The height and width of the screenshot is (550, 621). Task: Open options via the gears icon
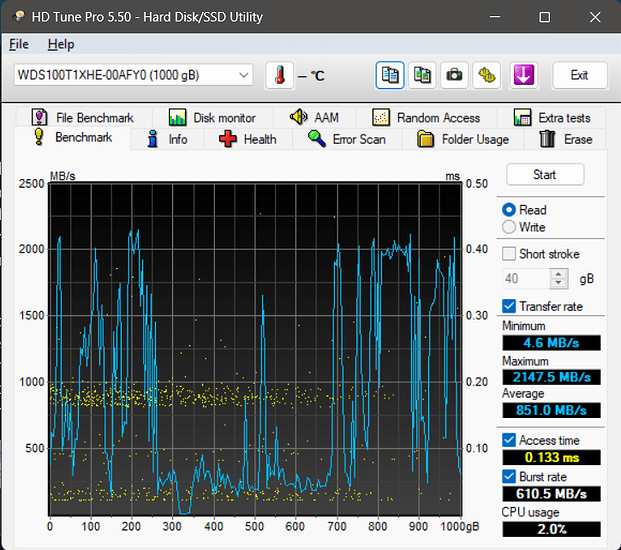click(x=486, y=75)
